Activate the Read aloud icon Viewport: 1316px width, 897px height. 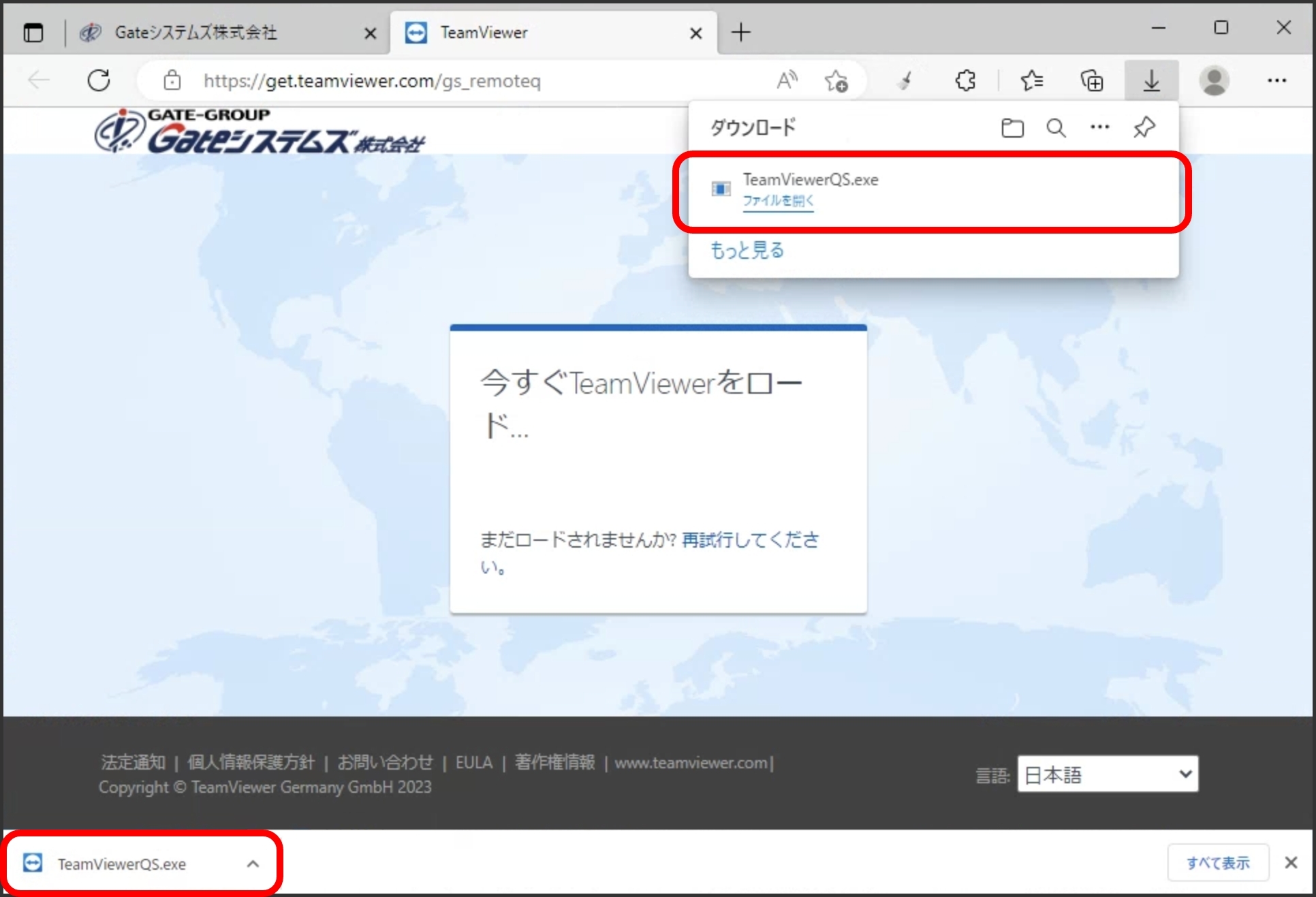tap(787, 80)
